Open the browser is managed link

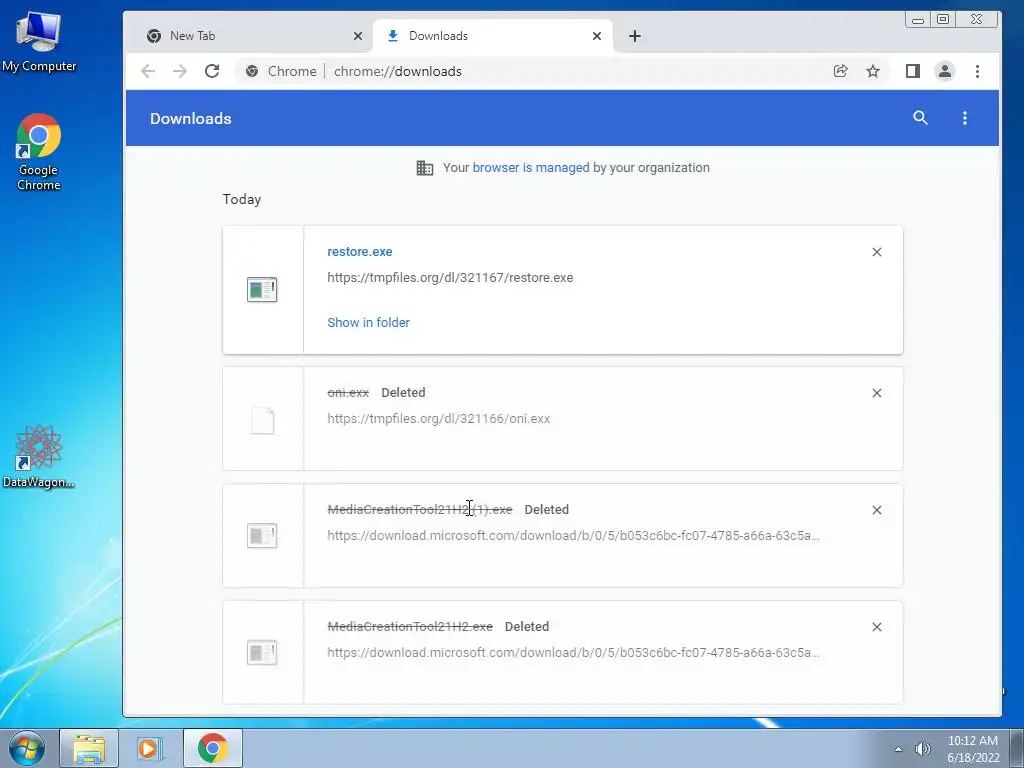pos(531,168)
